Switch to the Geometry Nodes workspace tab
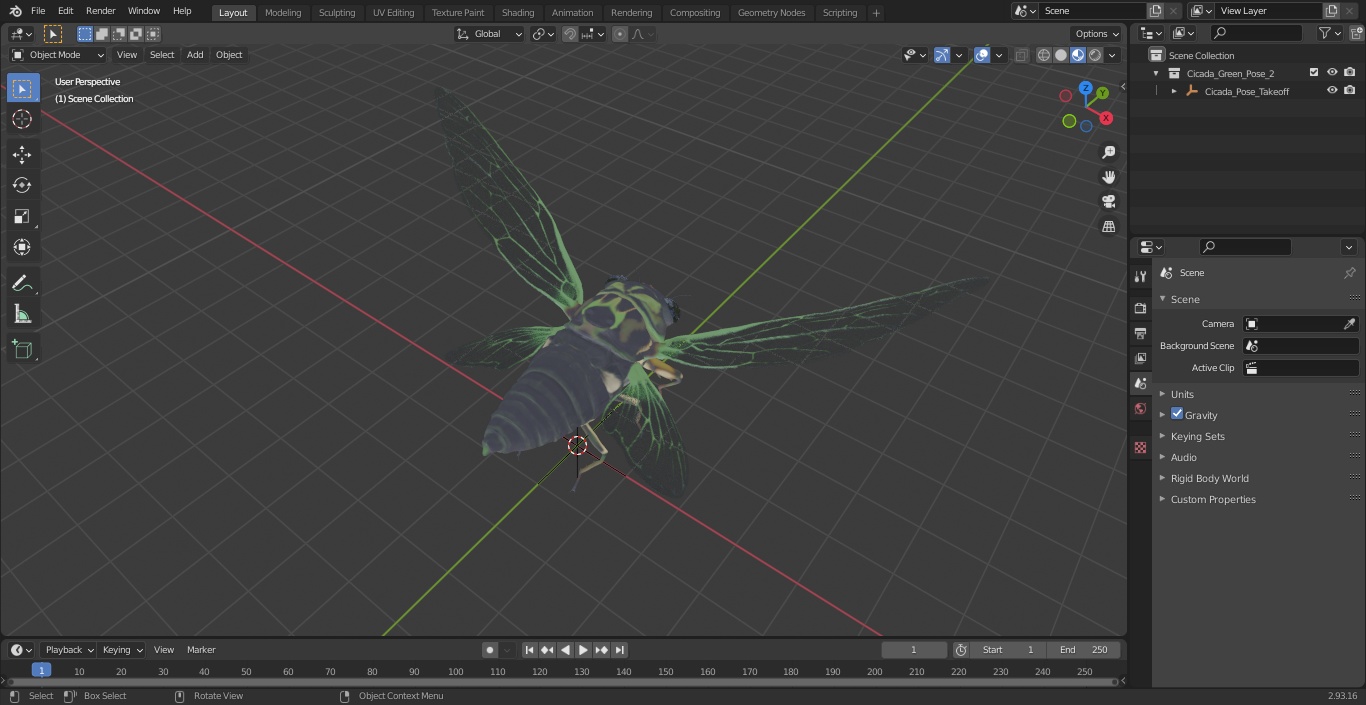Viewport: 1366px width, 705px height. [x=771, y=12]
